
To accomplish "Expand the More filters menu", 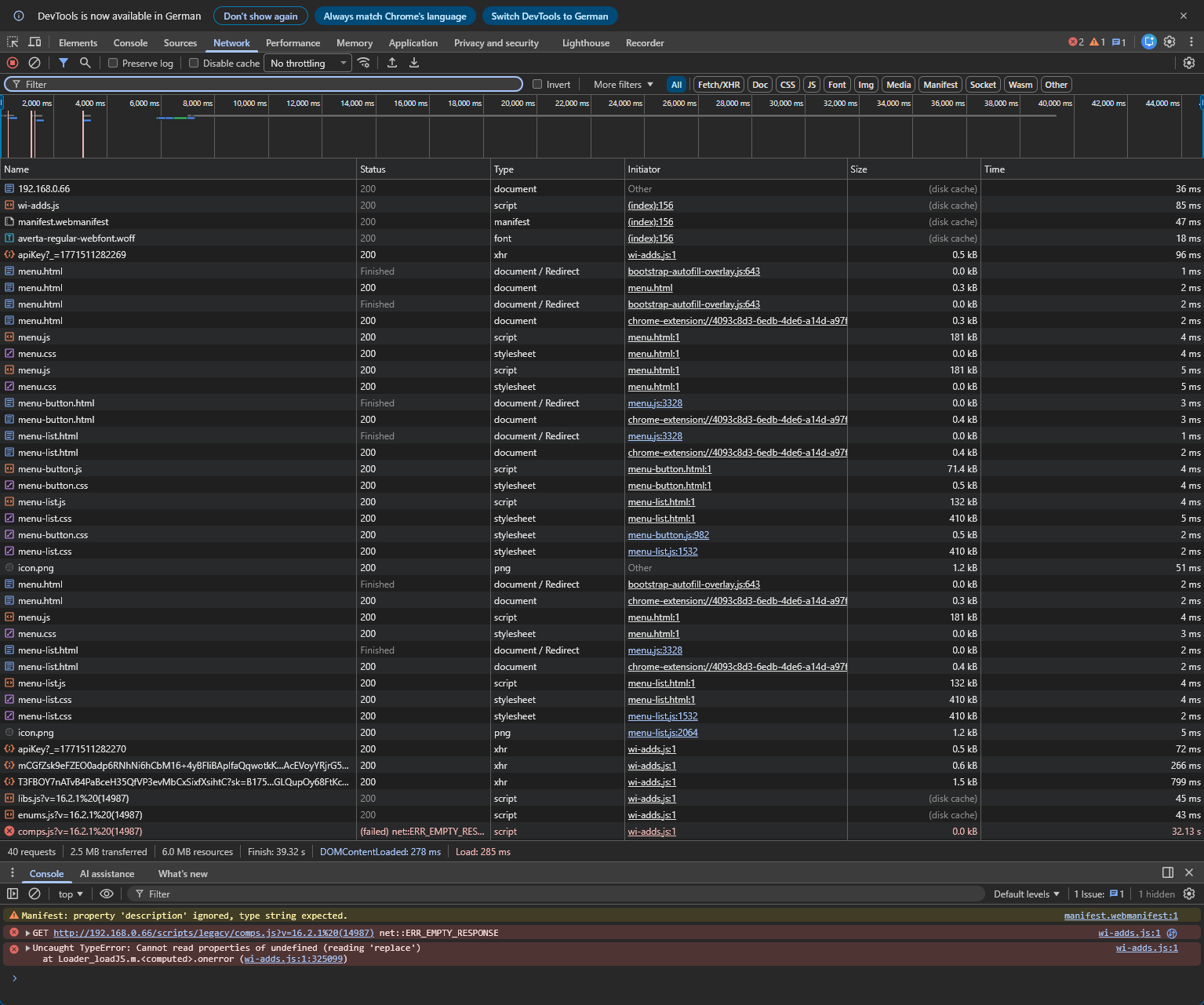I will pyautogui.click(x=623, y=85).
